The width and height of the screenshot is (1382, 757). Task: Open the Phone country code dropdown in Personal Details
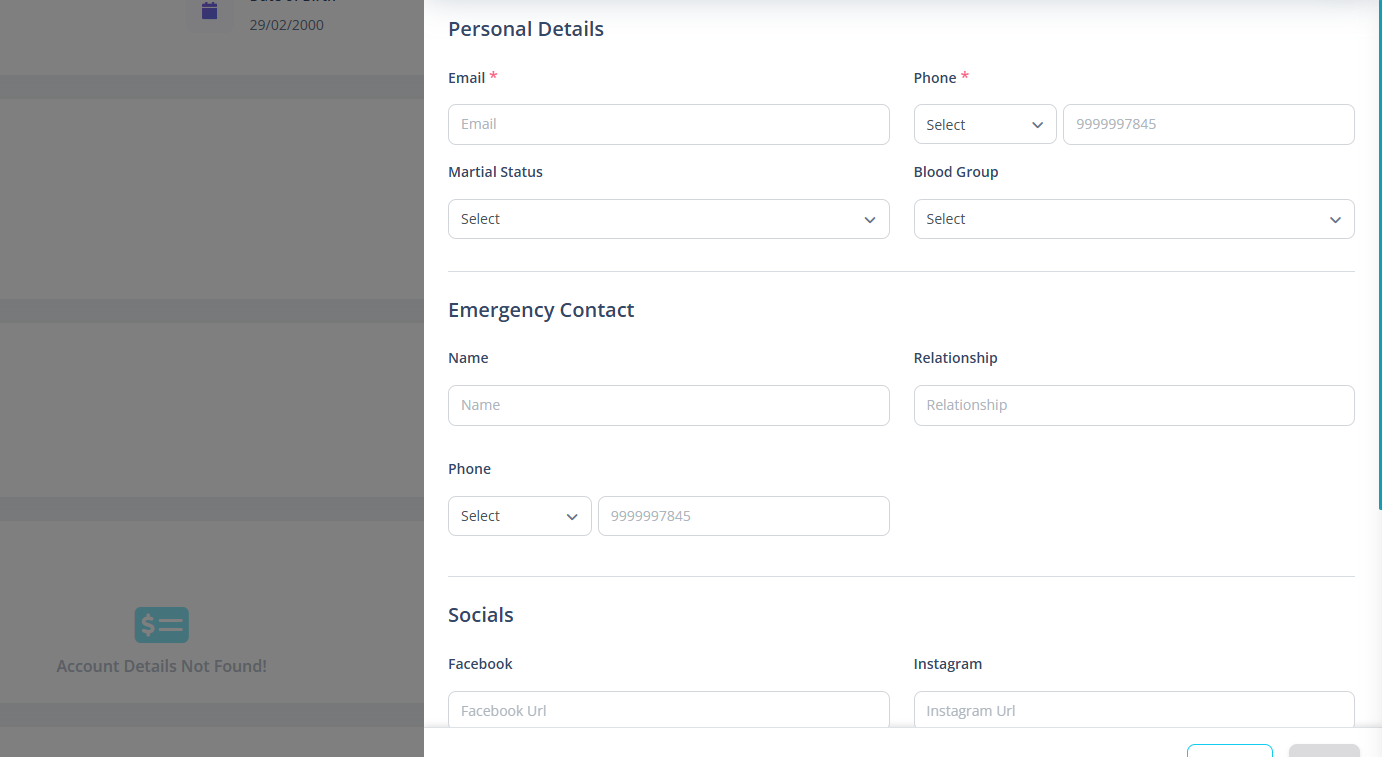[x=985, y=125]
